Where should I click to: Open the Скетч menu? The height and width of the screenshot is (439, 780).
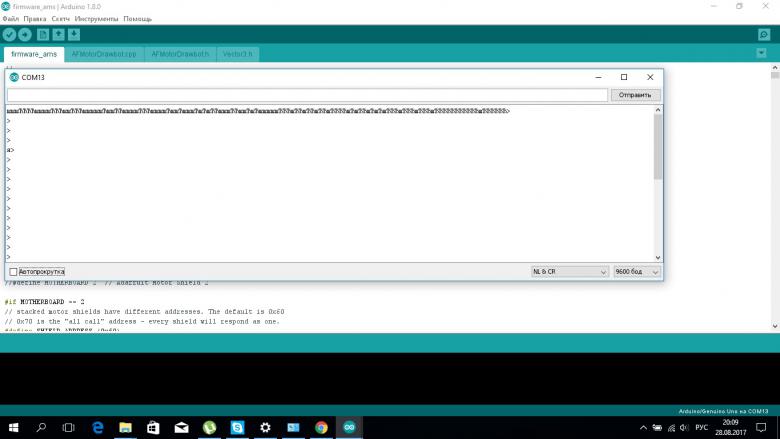click(61, 19)
